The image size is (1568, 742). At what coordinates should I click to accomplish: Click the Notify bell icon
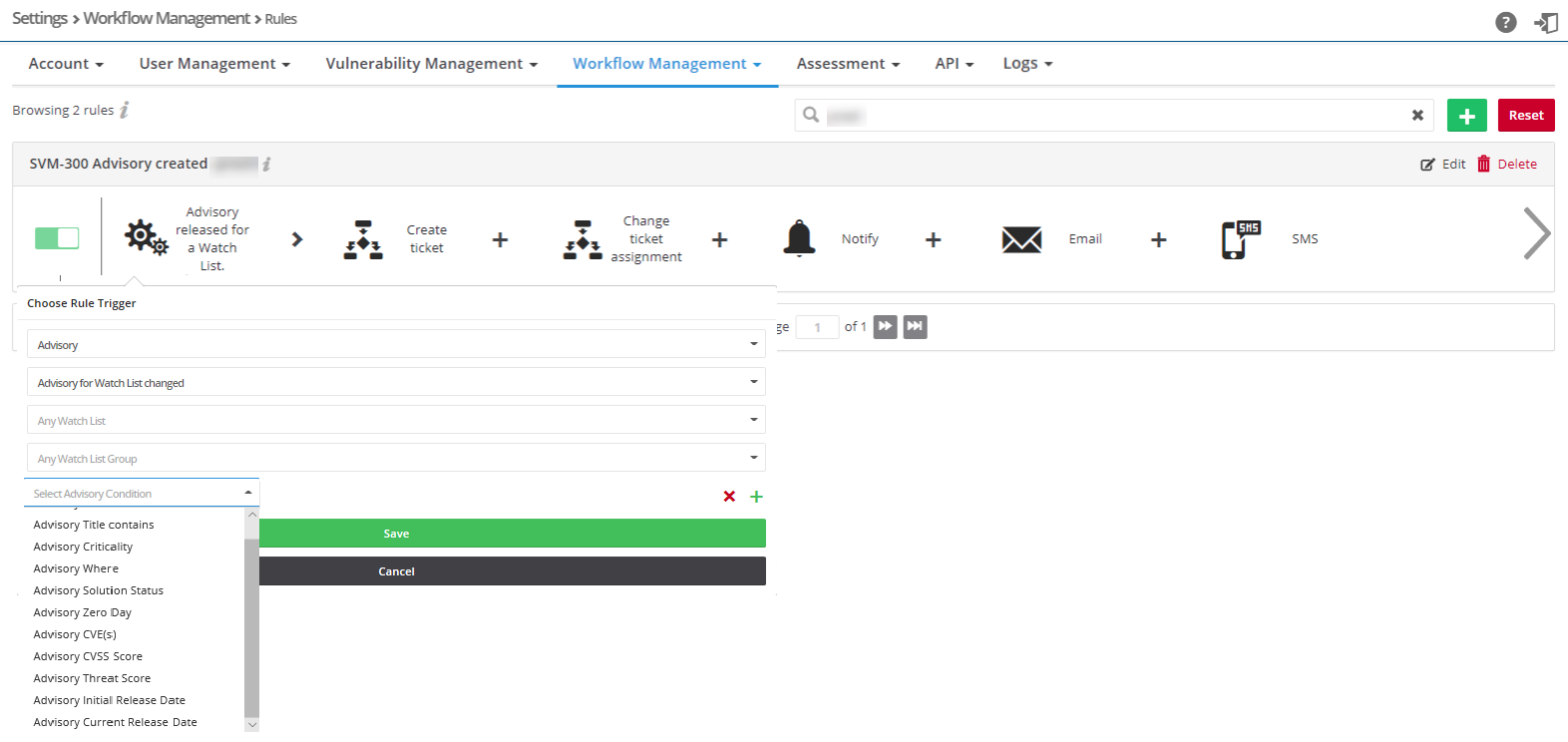800,239
